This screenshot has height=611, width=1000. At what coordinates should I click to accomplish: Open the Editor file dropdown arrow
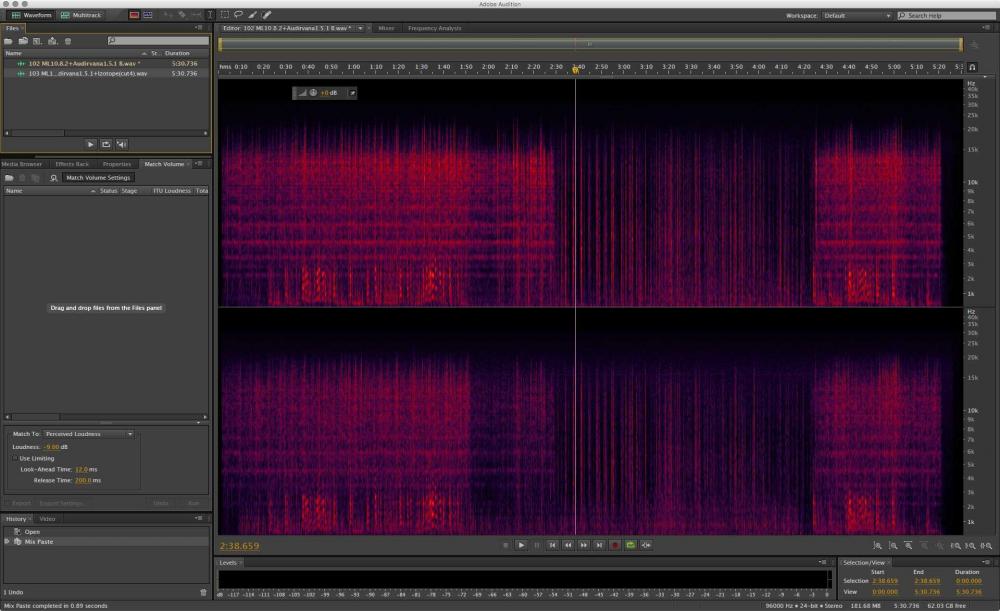(x=360, y=28)
